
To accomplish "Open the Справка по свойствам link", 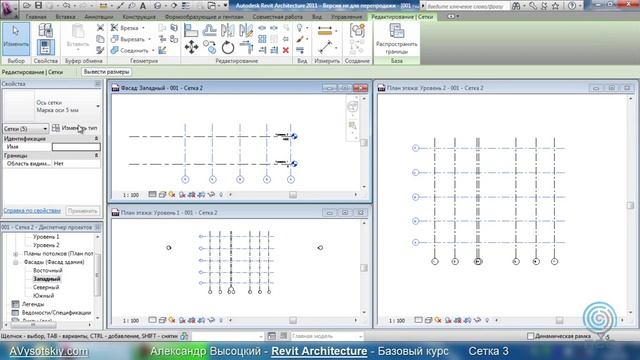I will (32, 211).
